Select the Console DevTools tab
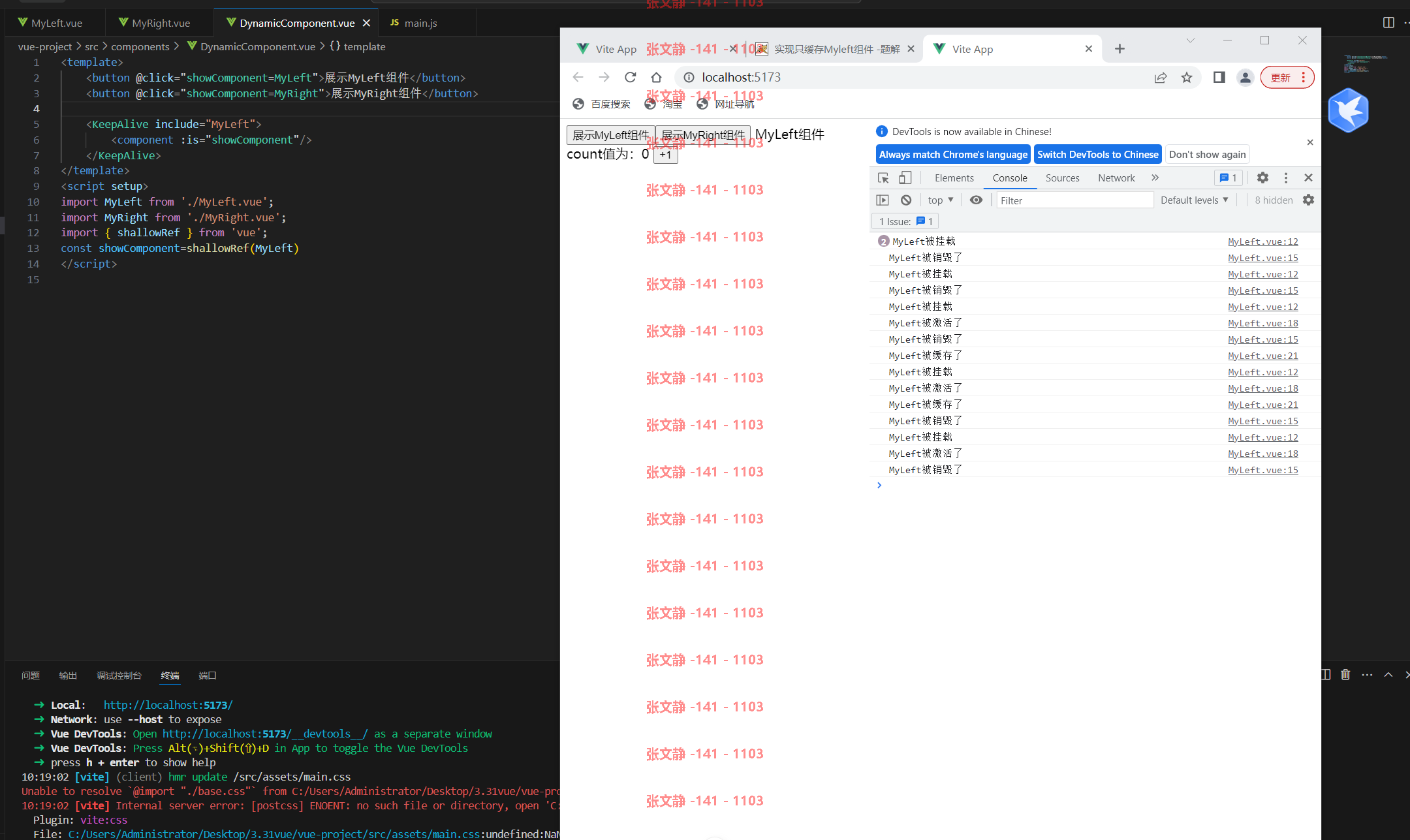 pos(1010,178)
